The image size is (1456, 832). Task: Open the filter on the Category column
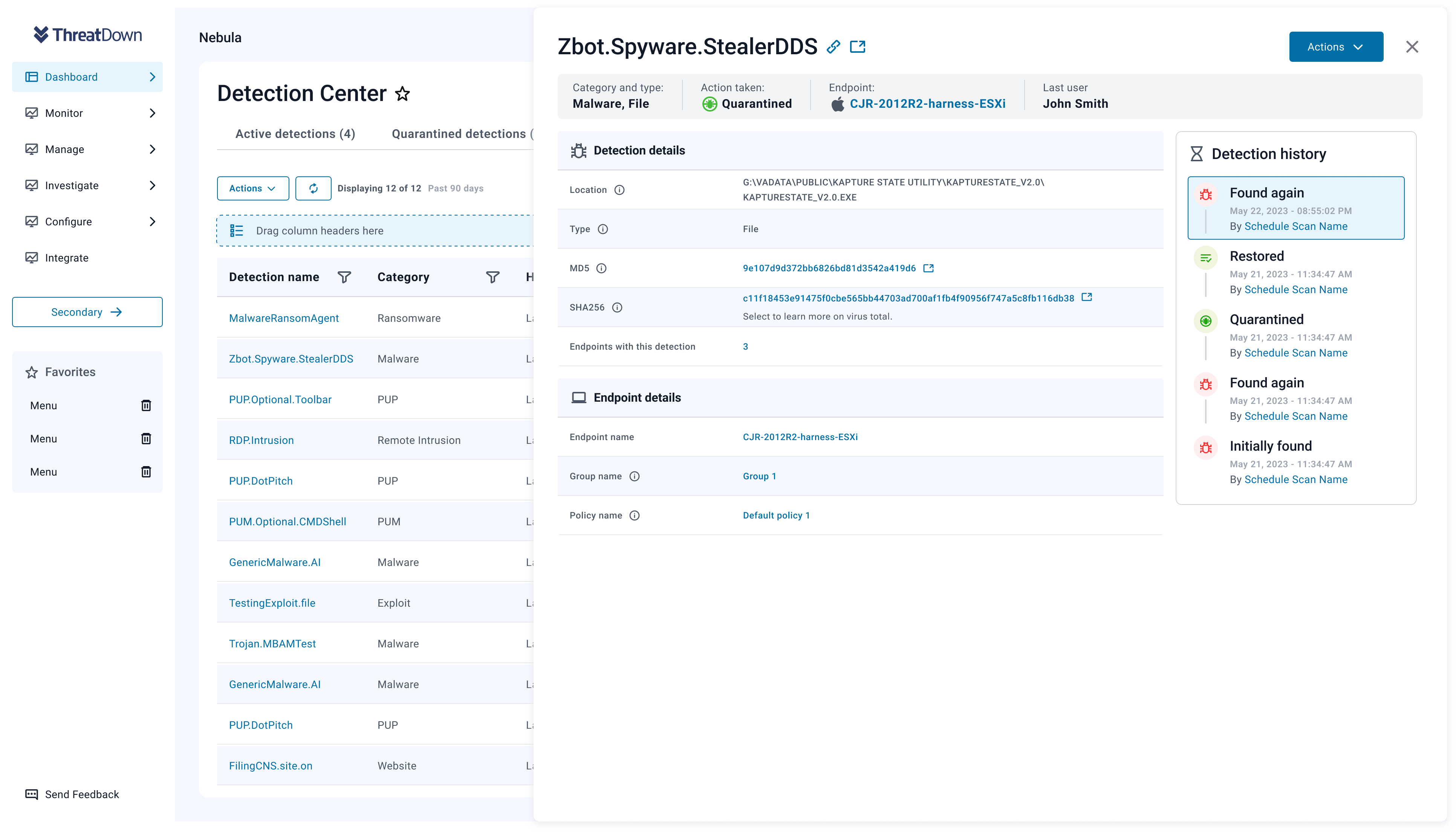click(x=492, y=277)
